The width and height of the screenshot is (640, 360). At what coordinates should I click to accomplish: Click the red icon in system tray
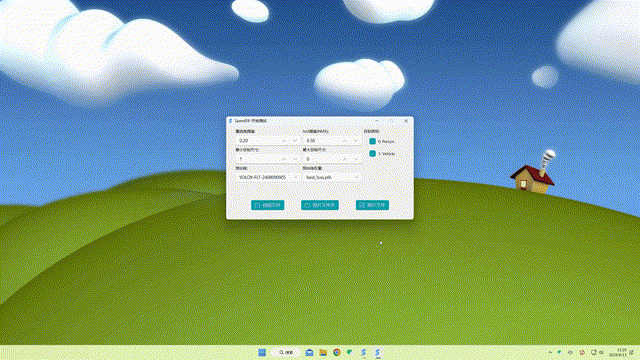582,352
